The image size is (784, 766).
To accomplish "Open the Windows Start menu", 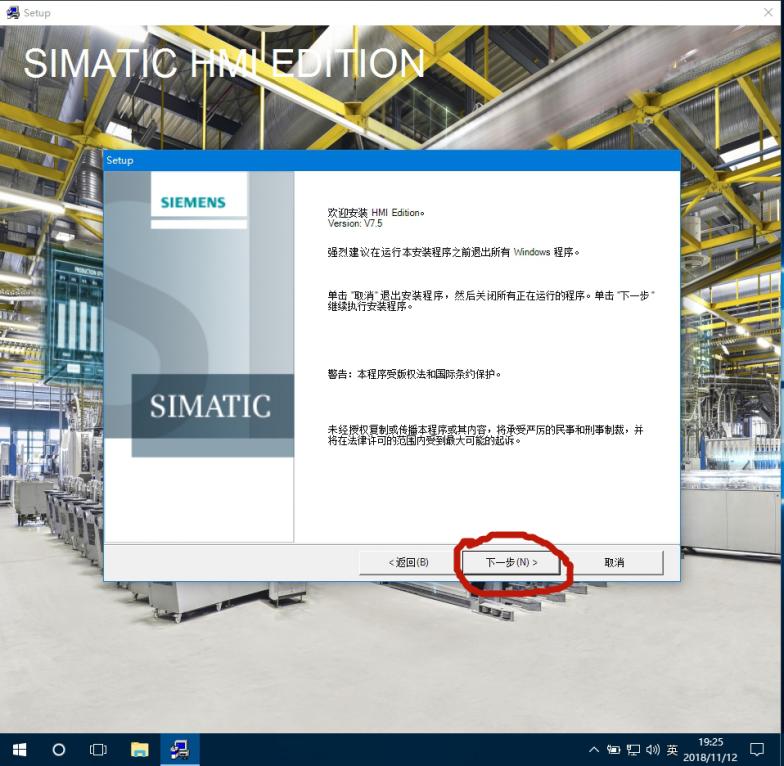I will pyautogui.click(x=20, y=750).
